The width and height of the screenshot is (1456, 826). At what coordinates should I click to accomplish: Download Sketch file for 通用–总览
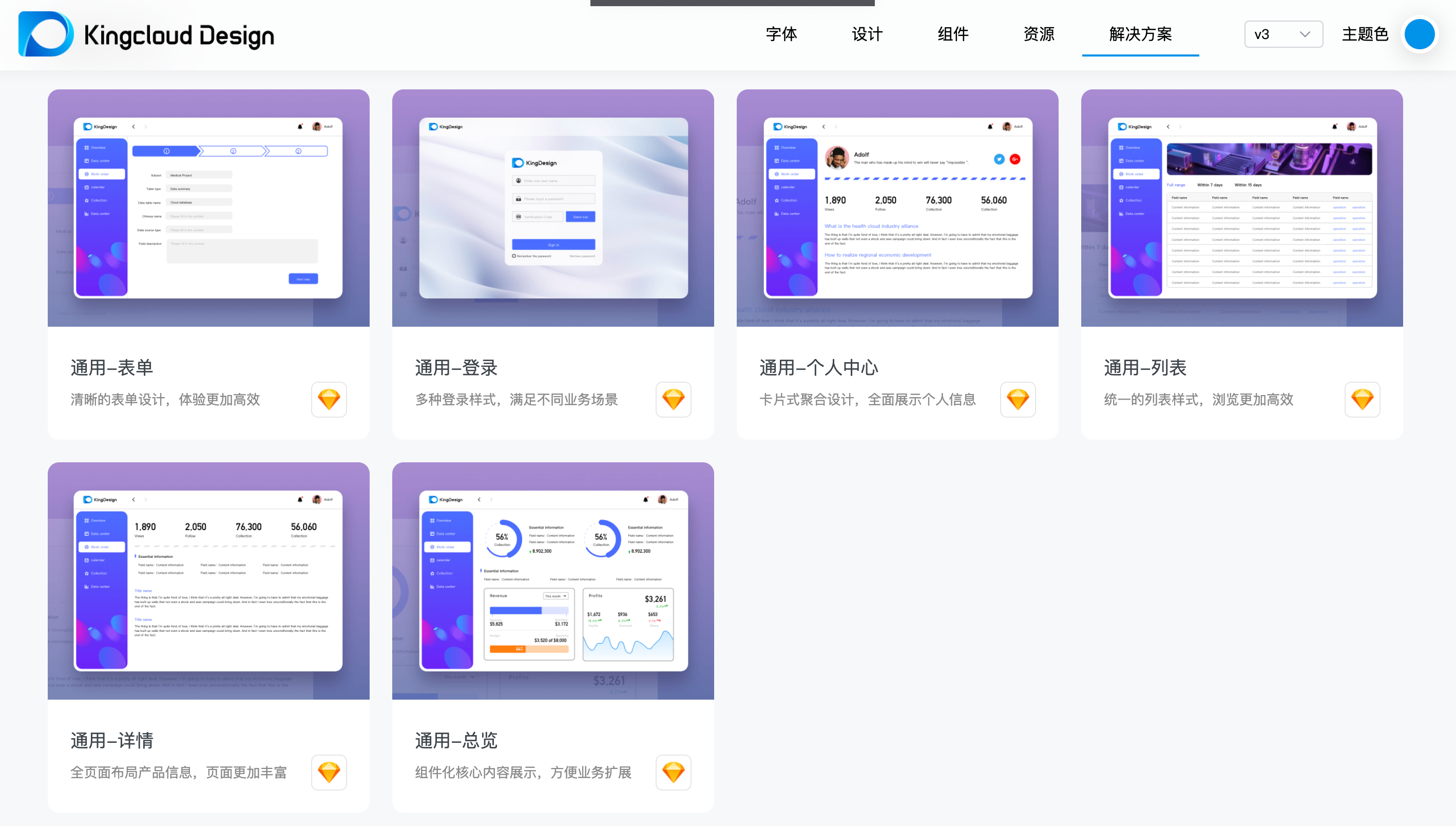tap(673, 772)
